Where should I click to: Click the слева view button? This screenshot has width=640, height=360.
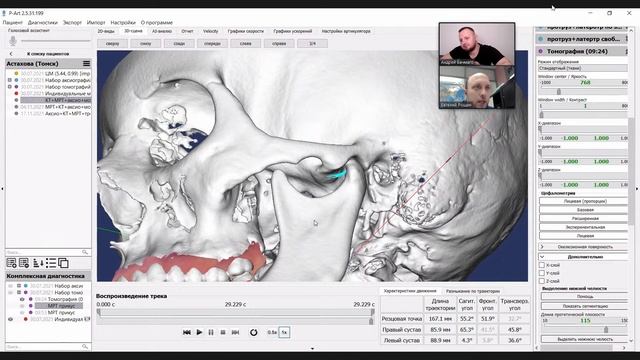point(246,43)
